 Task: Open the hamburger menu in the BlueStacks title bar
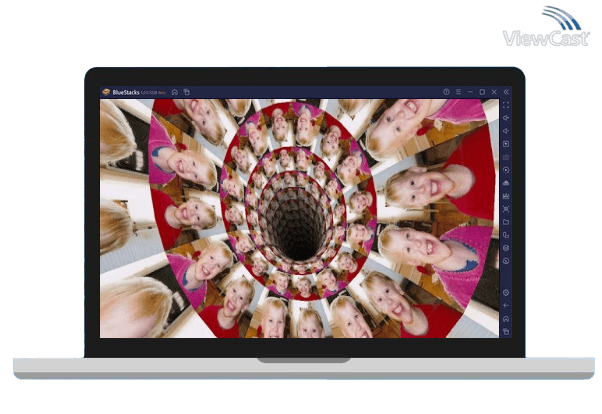tap(458, 92)
